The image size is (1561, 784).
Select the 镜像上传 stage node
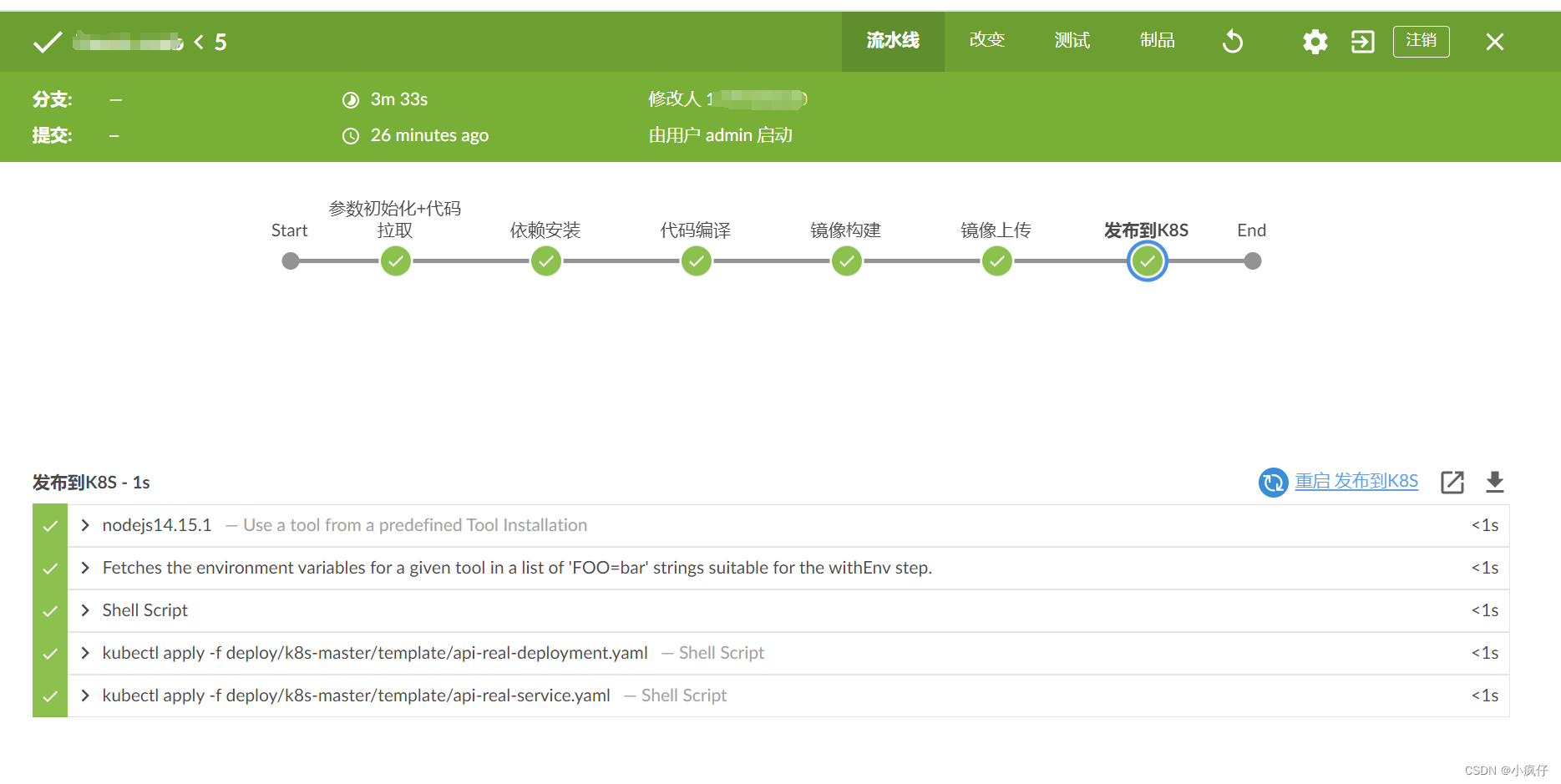(x=997, y=261)
